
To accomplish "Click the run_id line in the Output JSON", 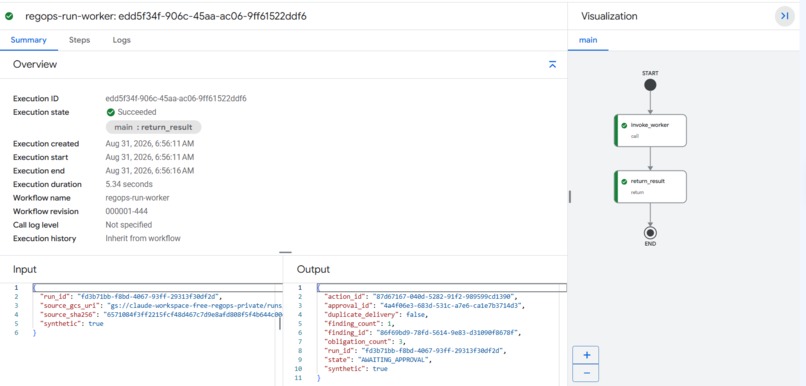I will [416, 351].
